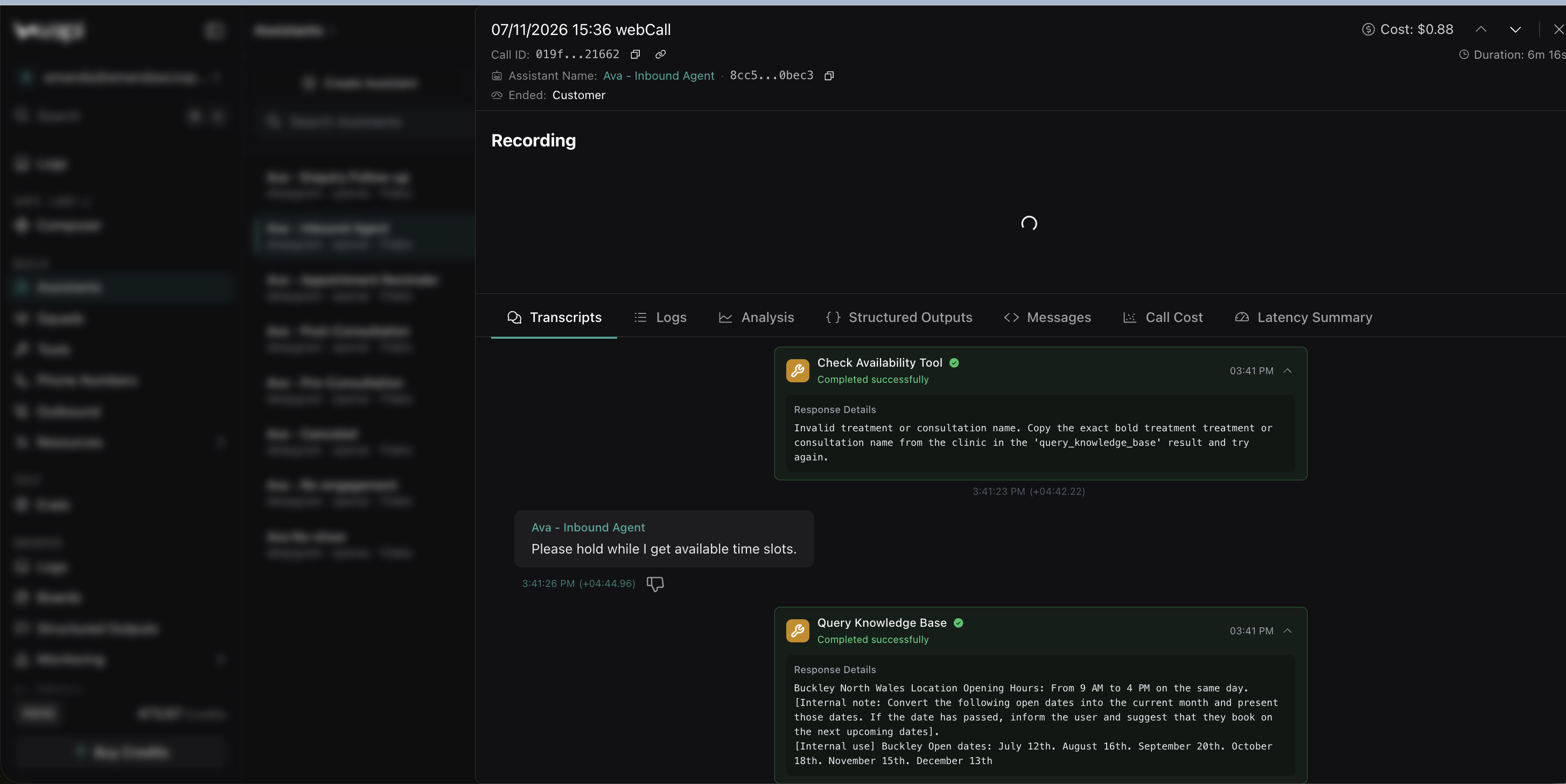Copy the Call ID 019f...21662
The width and height of the screenshot is (1566, 784).
tap(635, 55)
